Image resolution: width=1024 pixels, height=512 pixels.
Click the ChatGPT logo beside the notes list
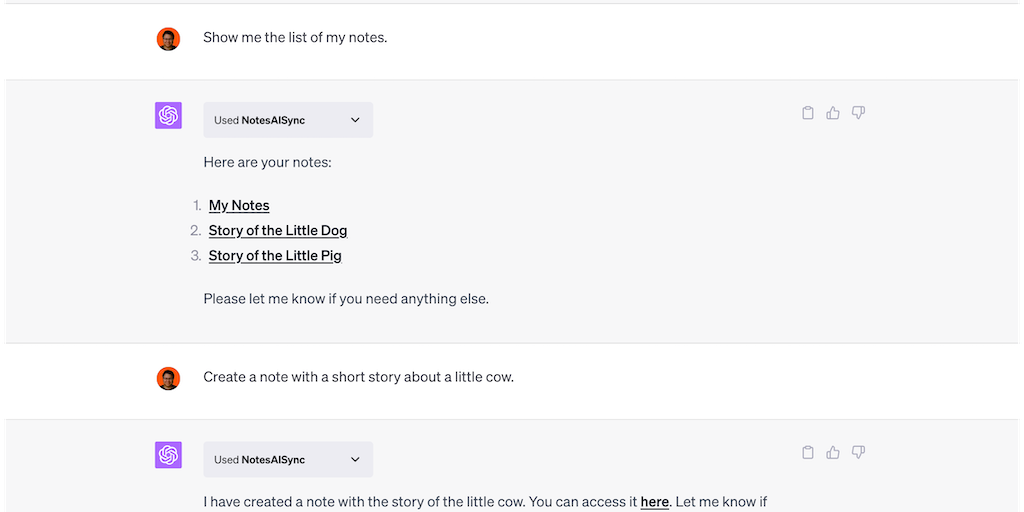(x=168, y=116)
